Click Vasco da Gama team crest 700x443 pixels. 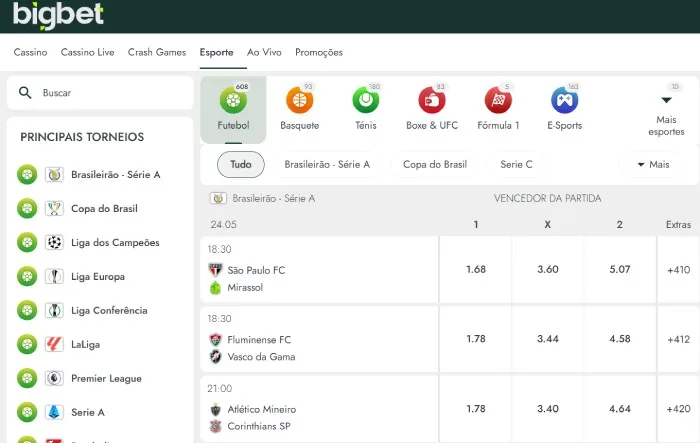pyautogui.click(x=216, y=357)
